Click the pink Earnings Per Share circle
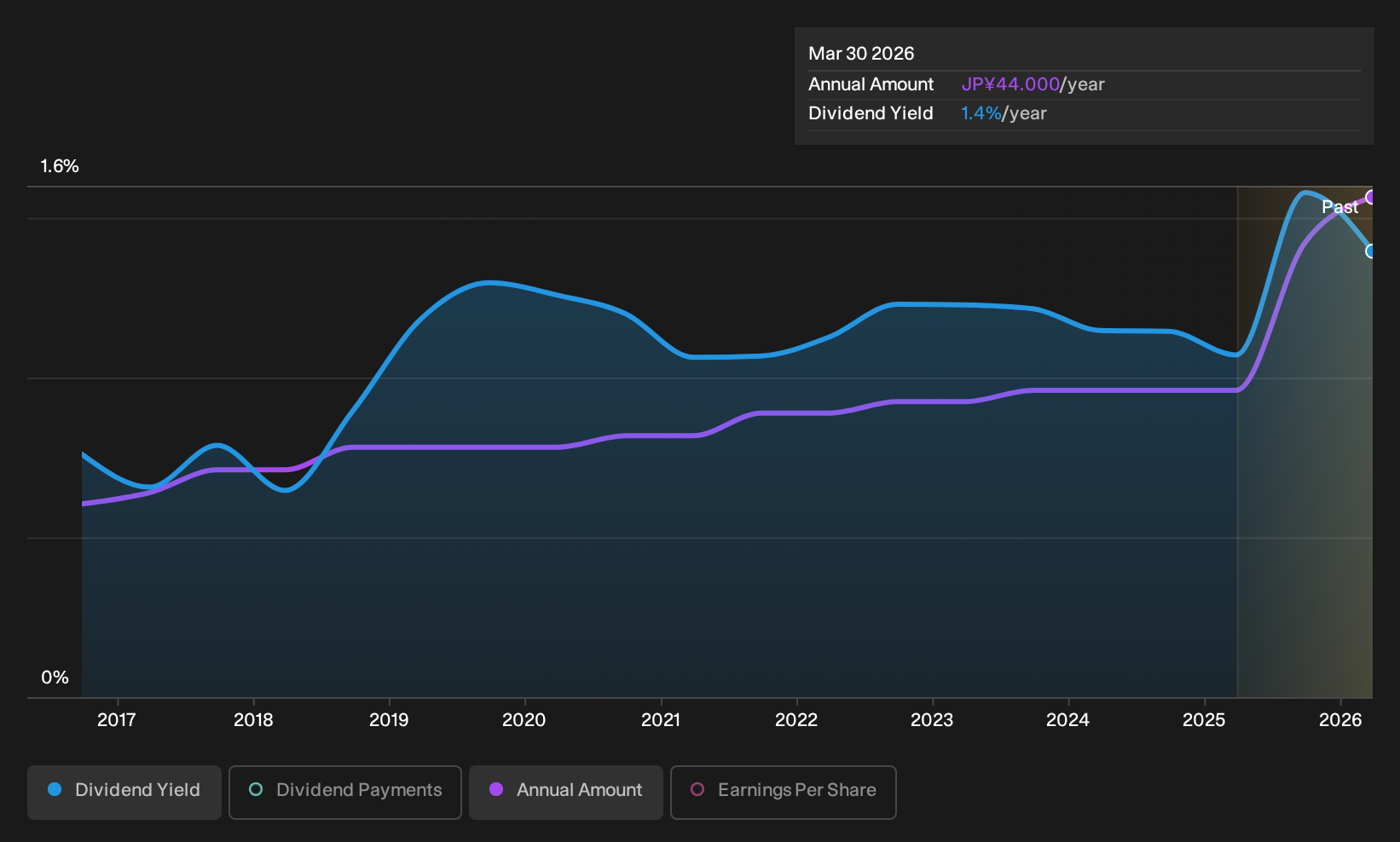 point(697,789)
